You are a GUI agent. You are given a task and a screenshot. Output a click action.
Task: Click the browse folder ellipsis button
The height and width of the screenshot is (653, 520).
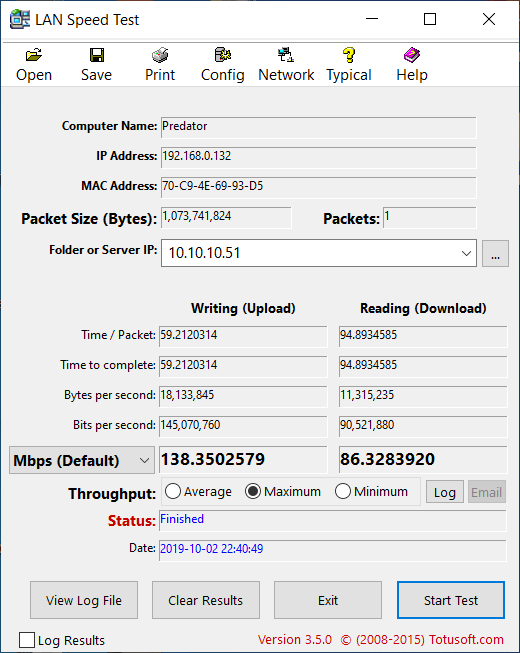point(495,253)
